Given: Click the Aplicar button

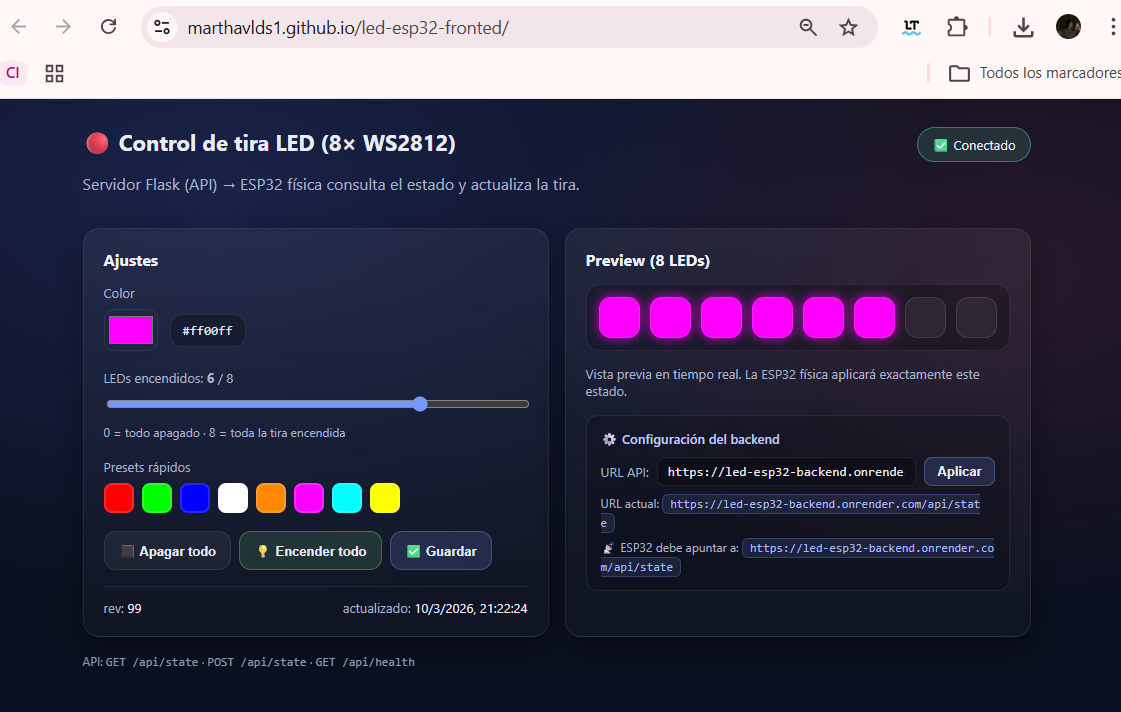Looking at the screenshot, I should [959, 472].
